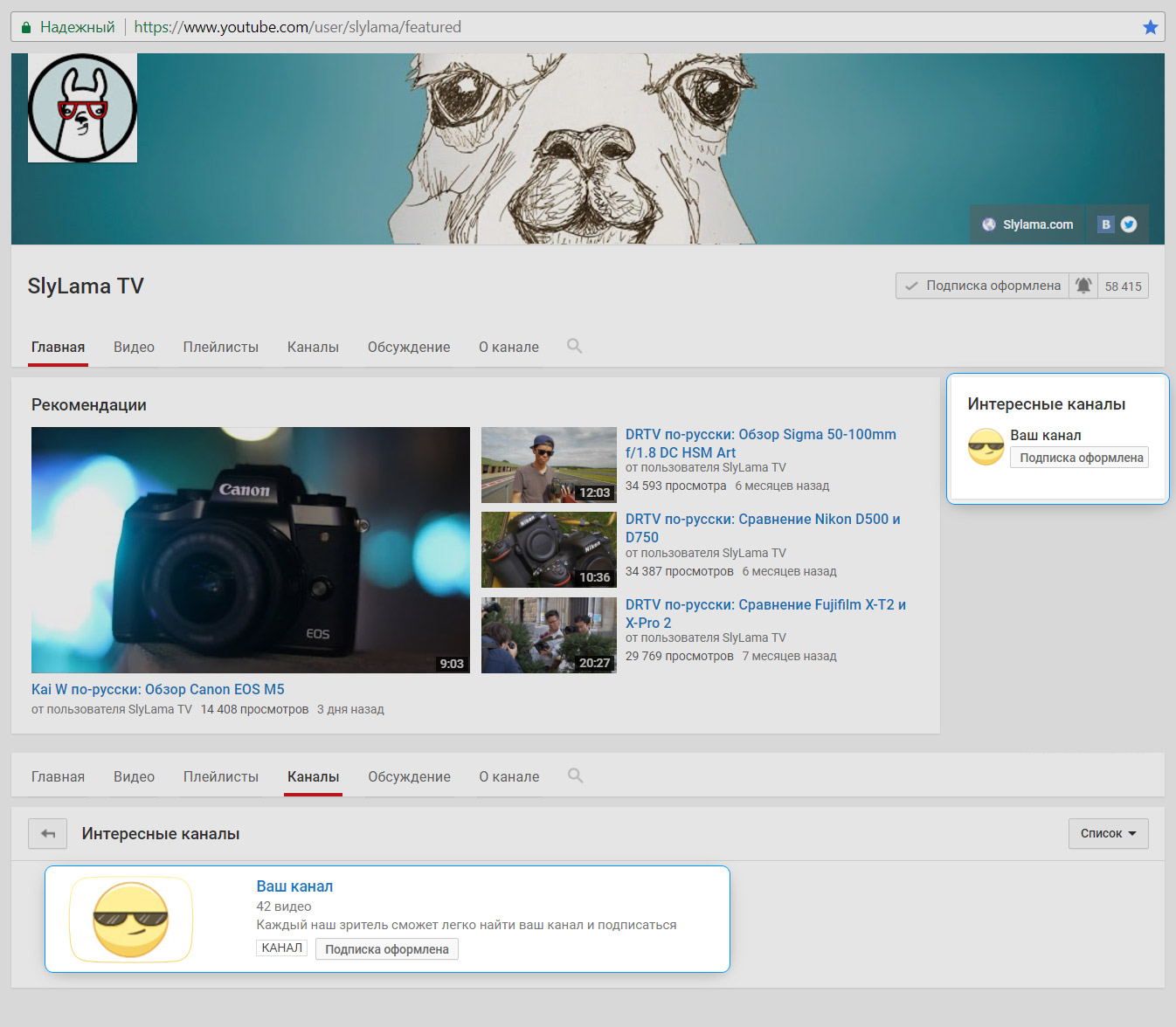1176x1027 pixels.
Task: Click the SlyLama llama channel avatar
Action: coord(83,108)
